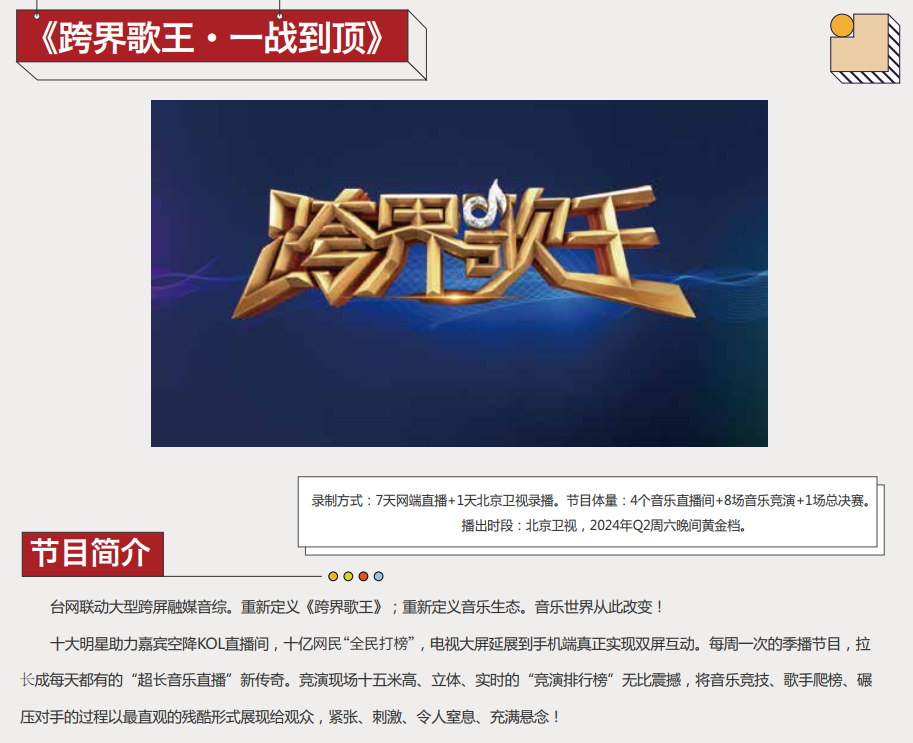Click the final line ending with 充满悬念
Viewport: 913px width, 743px height.
(x=290, y=717)
